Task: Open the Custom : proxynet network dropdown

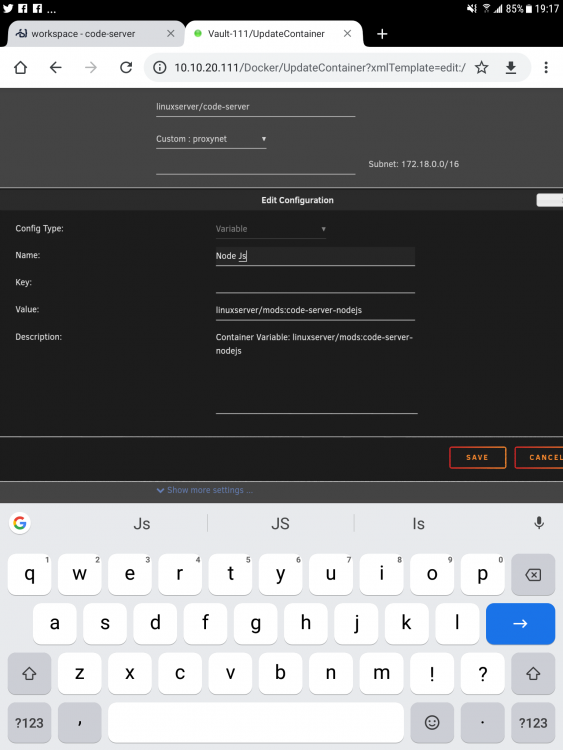Action: [x=211, y=139]
